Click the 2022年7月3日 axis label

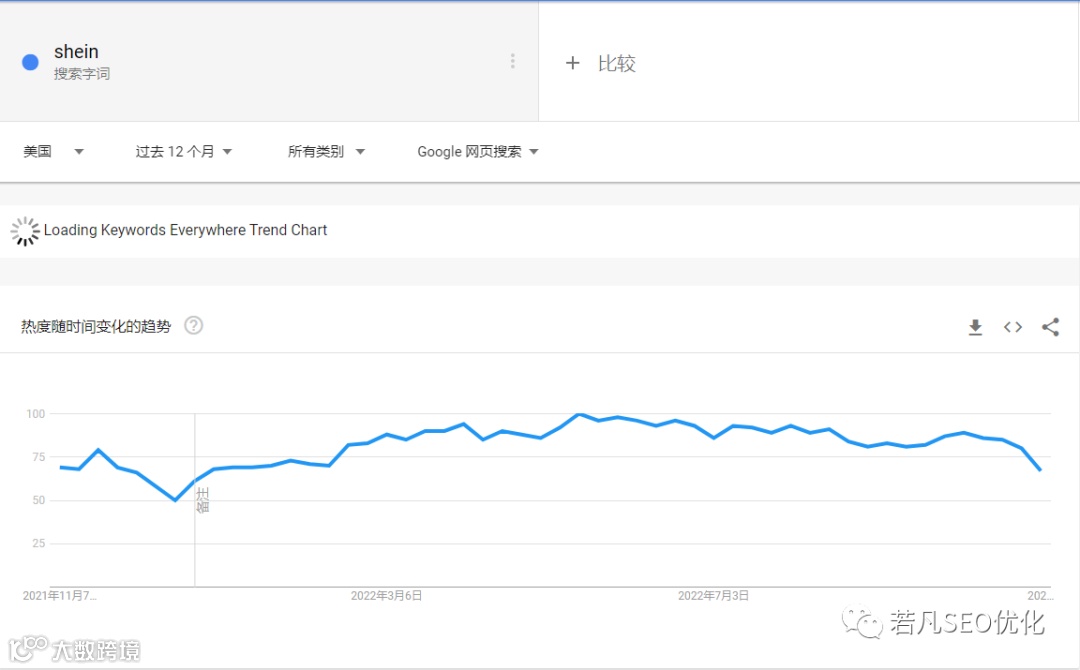pos(713,596)
